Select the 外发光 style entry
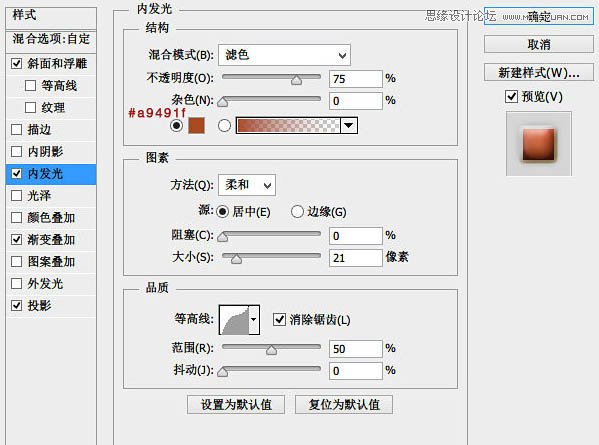599x445 pixels. tap(51, 284)
